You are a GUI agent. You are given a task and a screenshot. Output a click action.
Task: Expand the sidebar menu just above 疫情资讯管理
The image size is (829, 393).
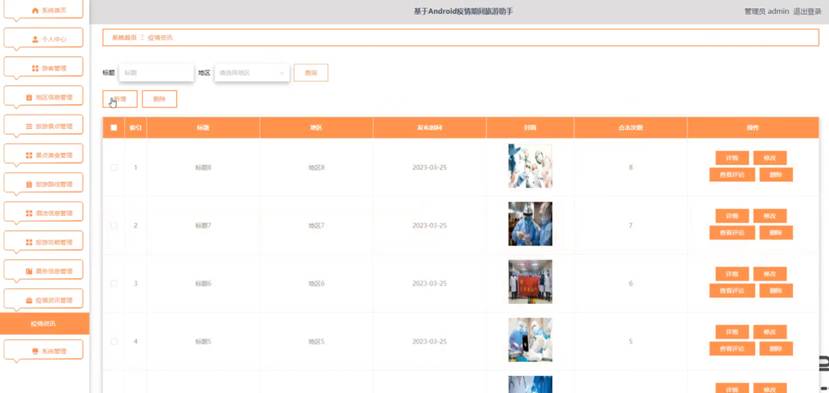coord(43,271)
